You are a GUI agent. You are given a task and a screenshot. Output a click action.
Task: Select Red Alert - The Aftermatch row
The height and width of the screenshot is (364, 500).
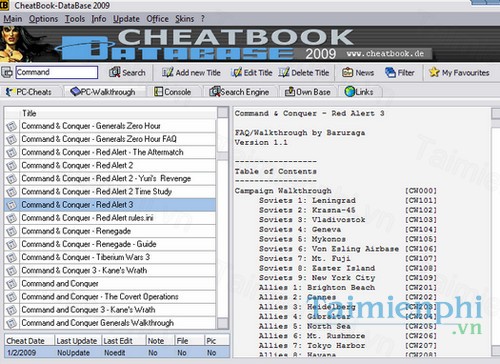pyautogui.click(x=110, y=152)
